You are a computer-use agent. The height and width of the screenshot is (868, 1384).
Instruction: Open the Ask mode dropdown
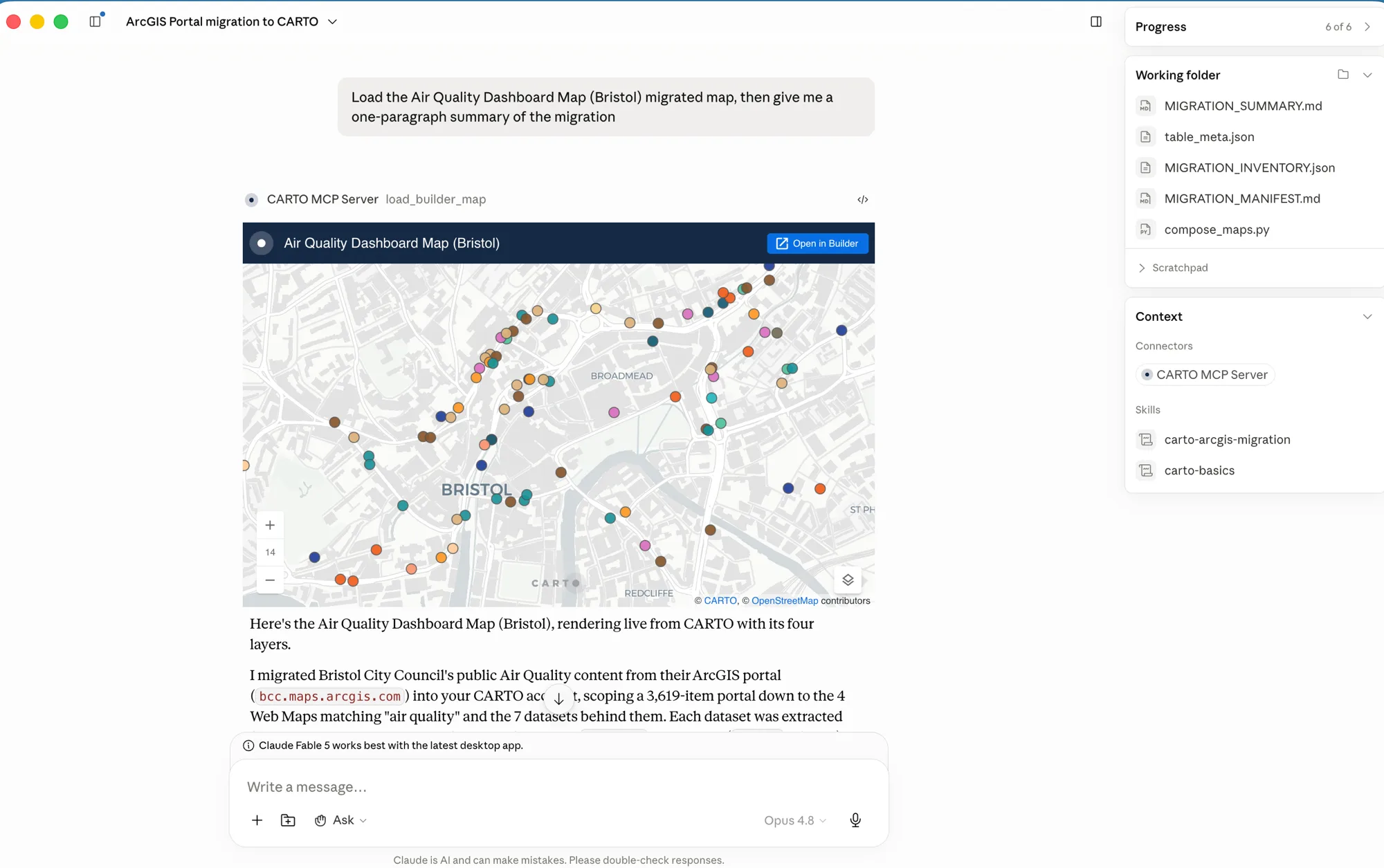pos(340,820)
